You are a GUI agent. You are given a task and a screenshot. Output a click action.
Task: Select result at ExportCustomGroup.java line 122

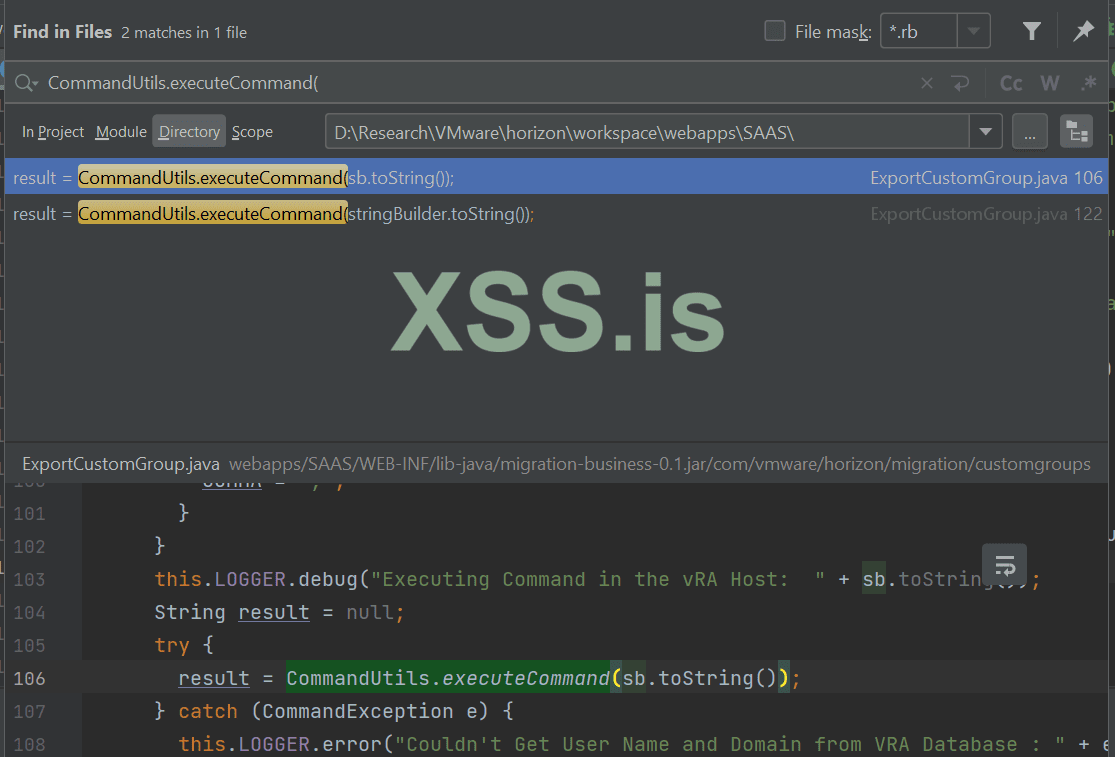[557, 214]
